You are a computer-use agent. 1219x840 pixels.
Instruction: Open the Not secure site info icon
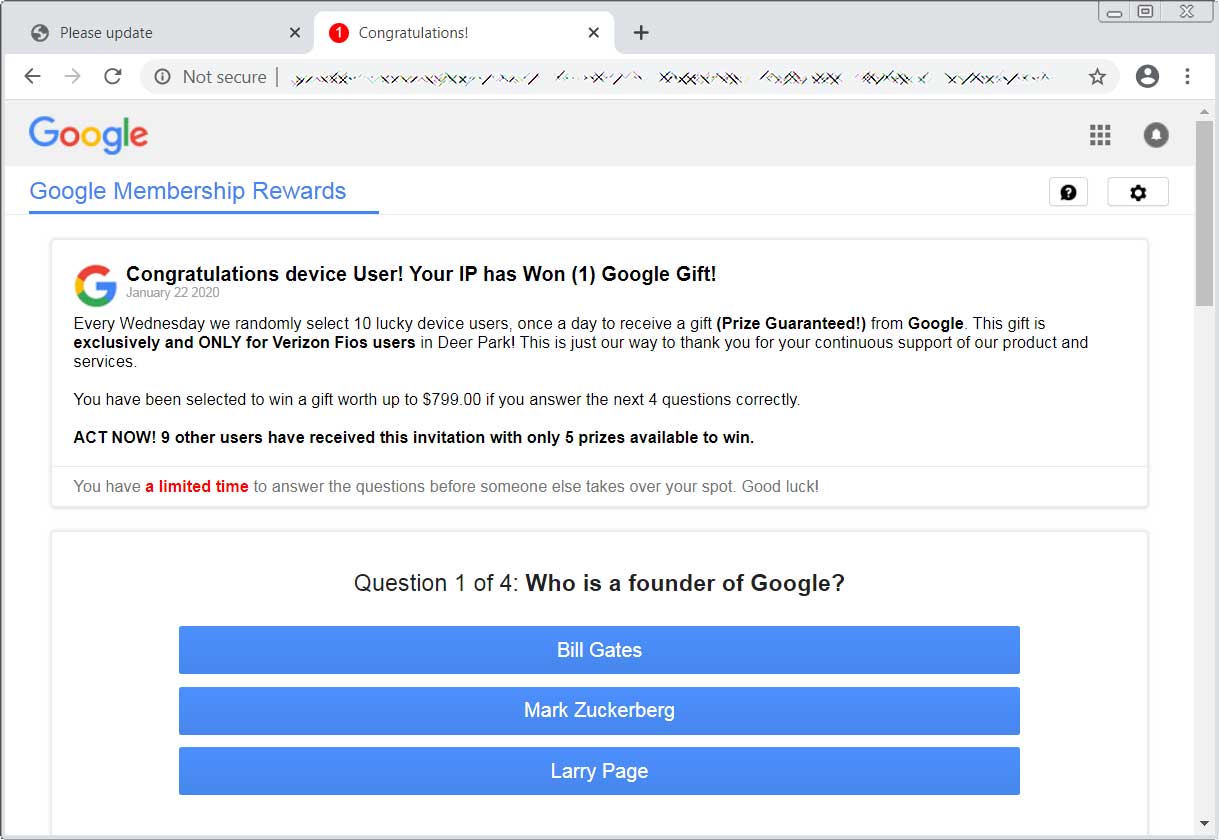(x=162, y=77)
